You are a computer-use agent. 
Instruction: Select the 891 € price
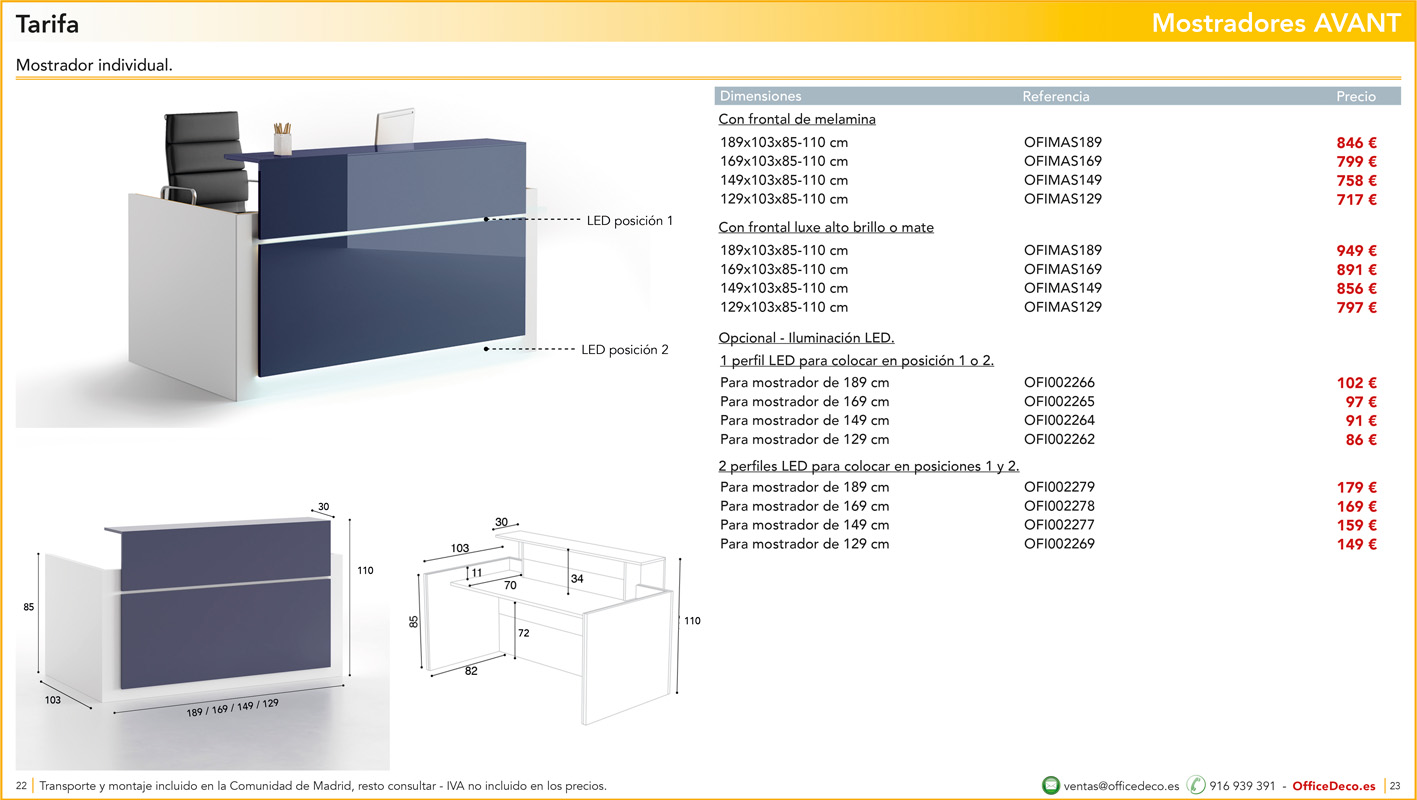pyautogui.click(x=1357, y=270)
